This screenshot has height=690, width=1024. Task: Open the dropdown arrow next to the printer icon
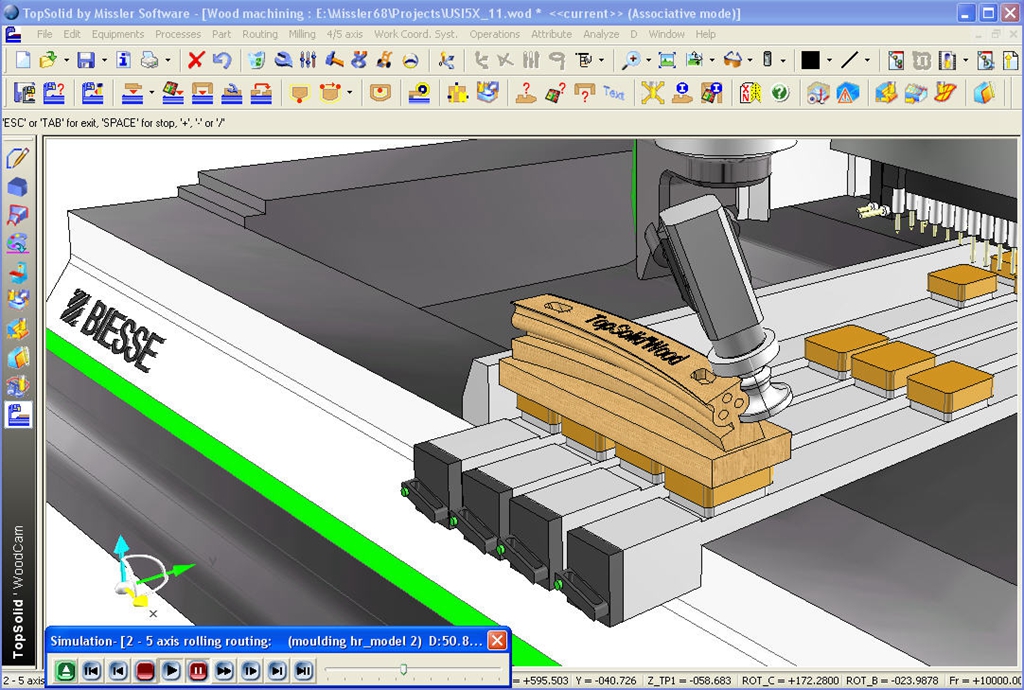coord(168,61)
